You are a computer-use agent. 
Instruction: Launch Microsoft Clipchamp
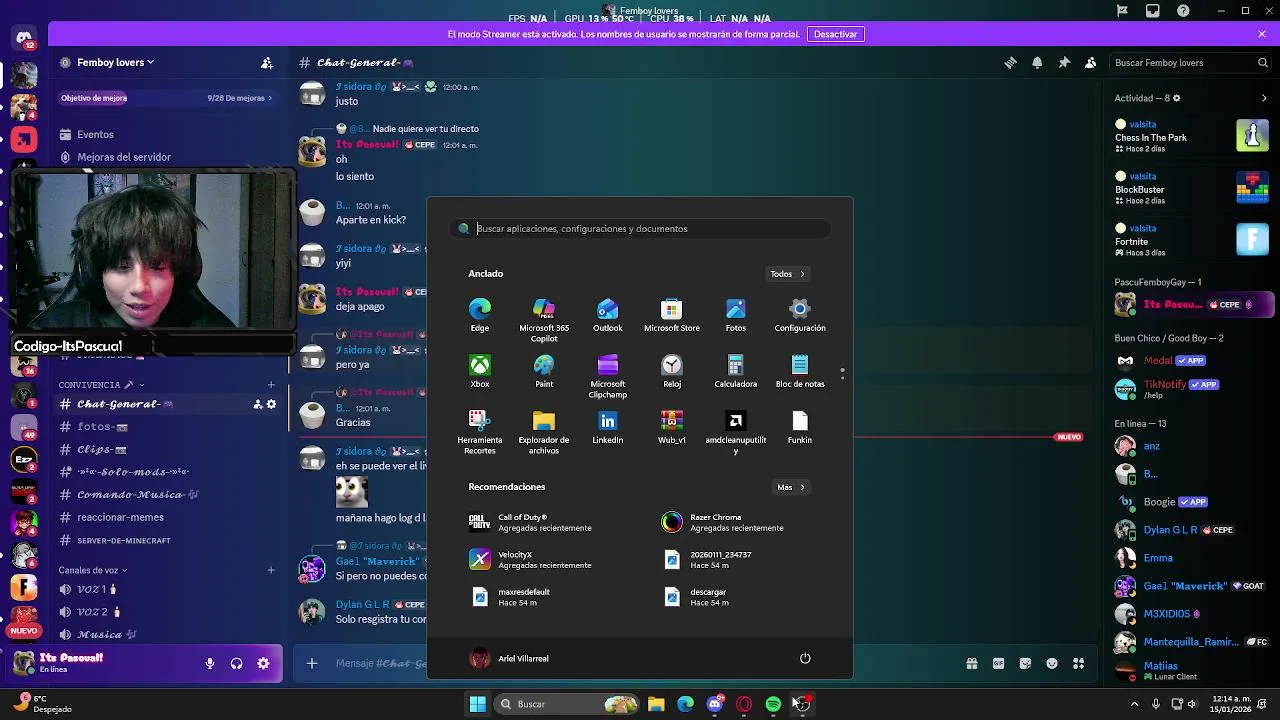coord(608,376)
